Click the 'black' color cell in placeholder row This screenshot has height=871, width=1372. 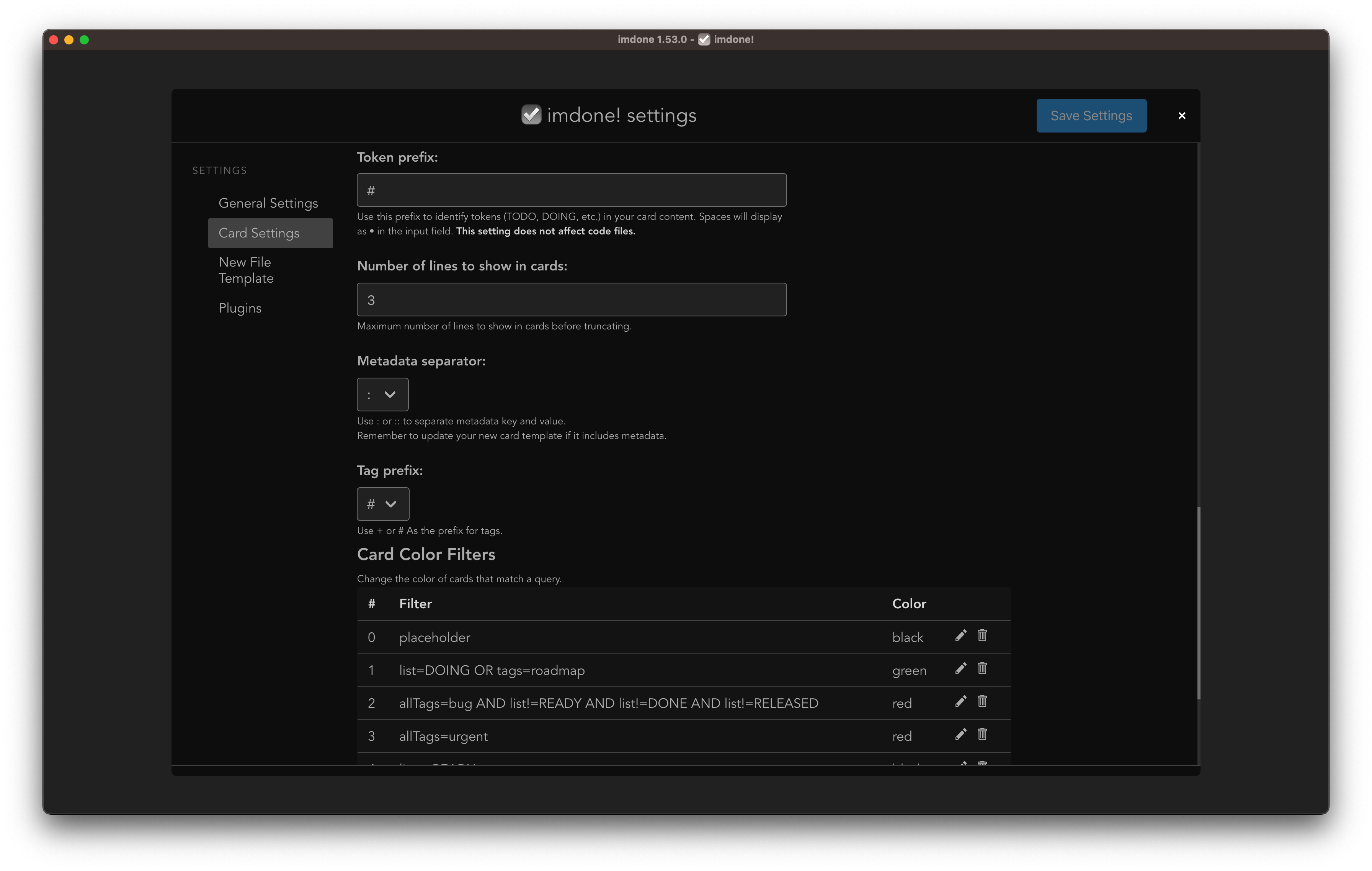click(908, 637)
